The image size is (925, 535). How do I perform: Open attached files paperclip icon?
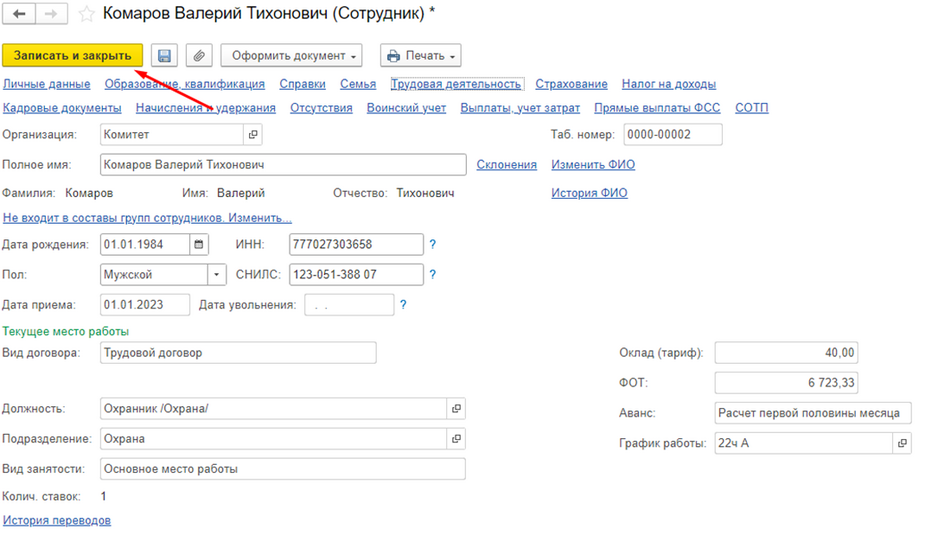coord(199,55)
